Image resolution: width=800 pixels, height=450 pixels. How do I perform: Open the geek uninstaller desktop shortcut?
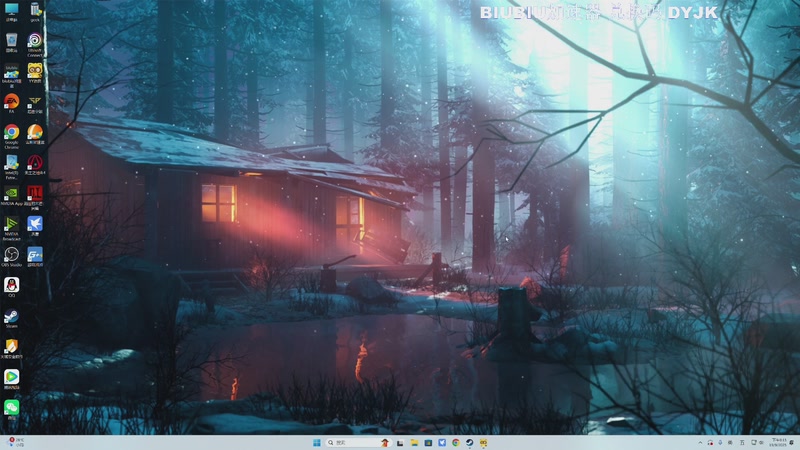click(35, 11)
